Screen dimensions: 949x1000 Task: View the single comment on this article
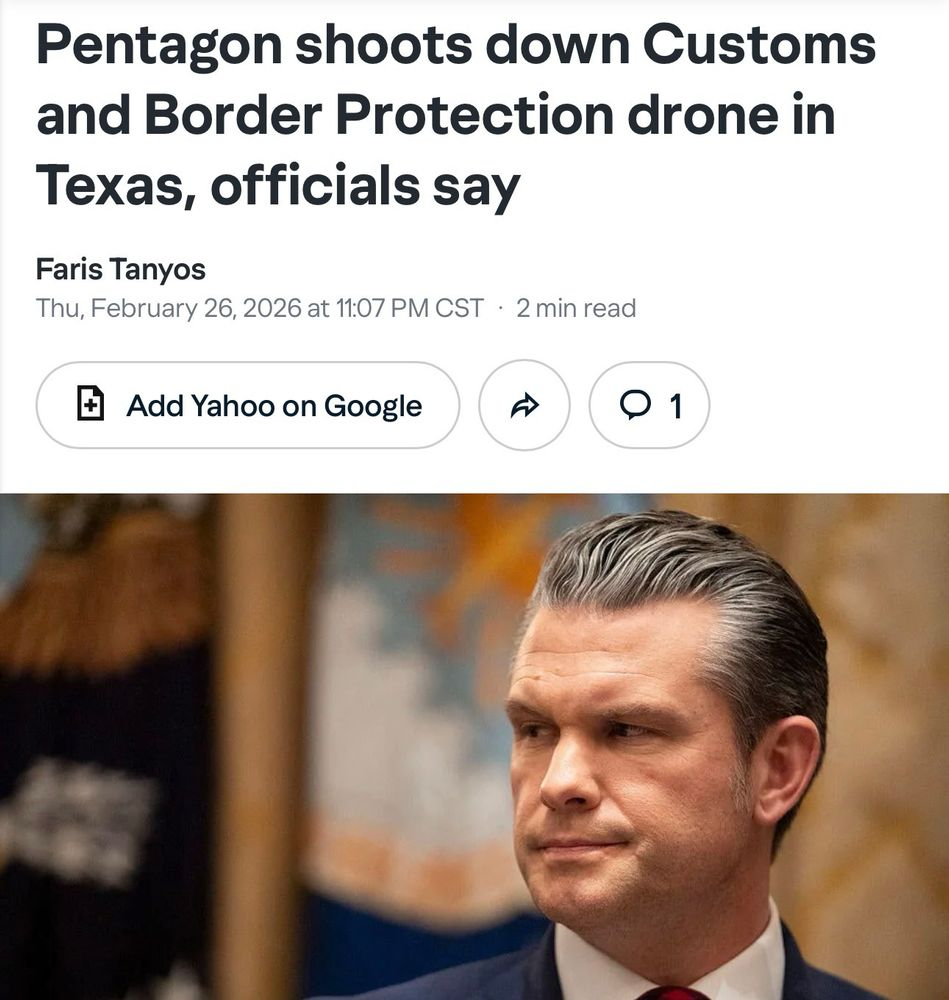pyautogui.click(x=649, y=405)
